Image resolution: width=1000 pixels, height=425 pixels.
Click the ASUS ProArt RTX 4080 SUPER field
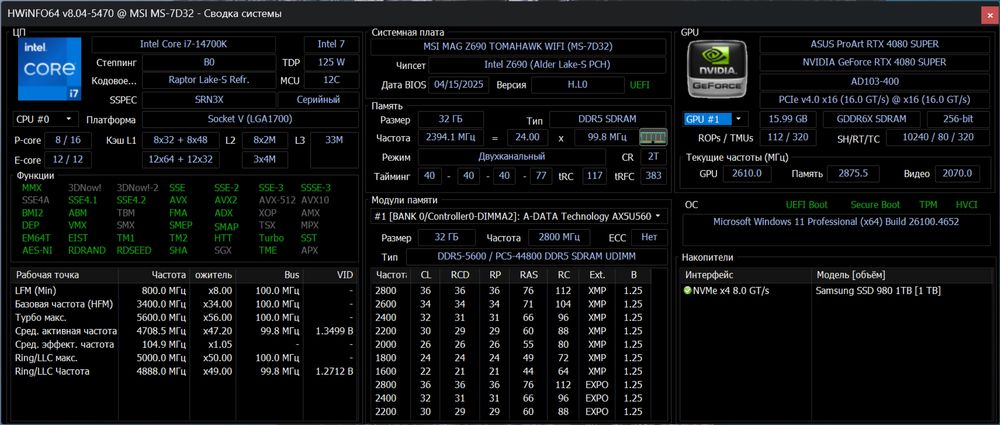(874, 44)
